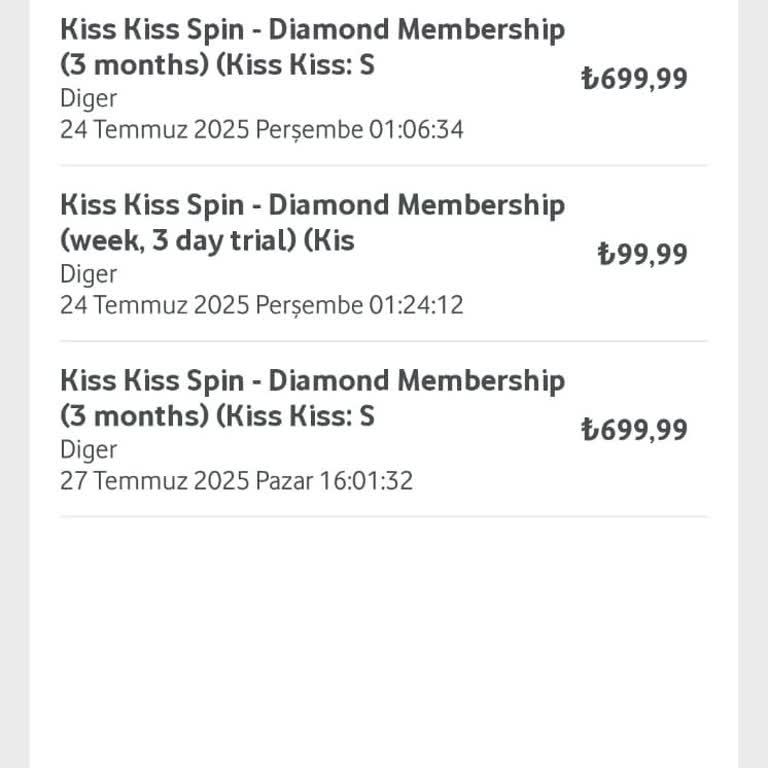The height and width of the screenshot is (768, 768).
Task: Click the ₺99,99 price amount
Action: pyautogui.click(x=643, y=254)
